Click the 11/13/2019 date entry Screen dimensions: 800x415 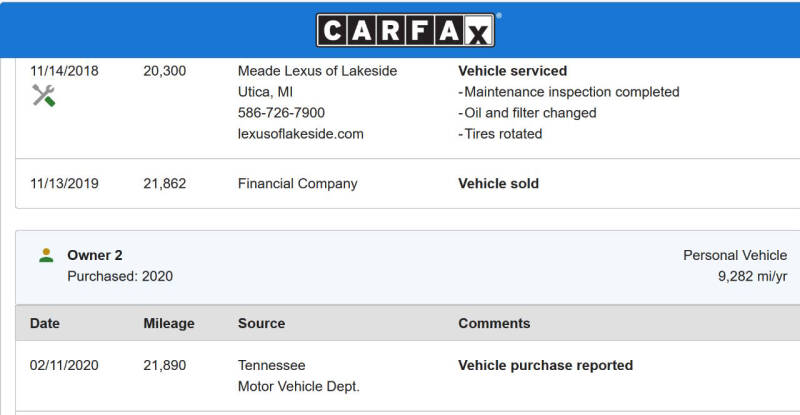64,183
